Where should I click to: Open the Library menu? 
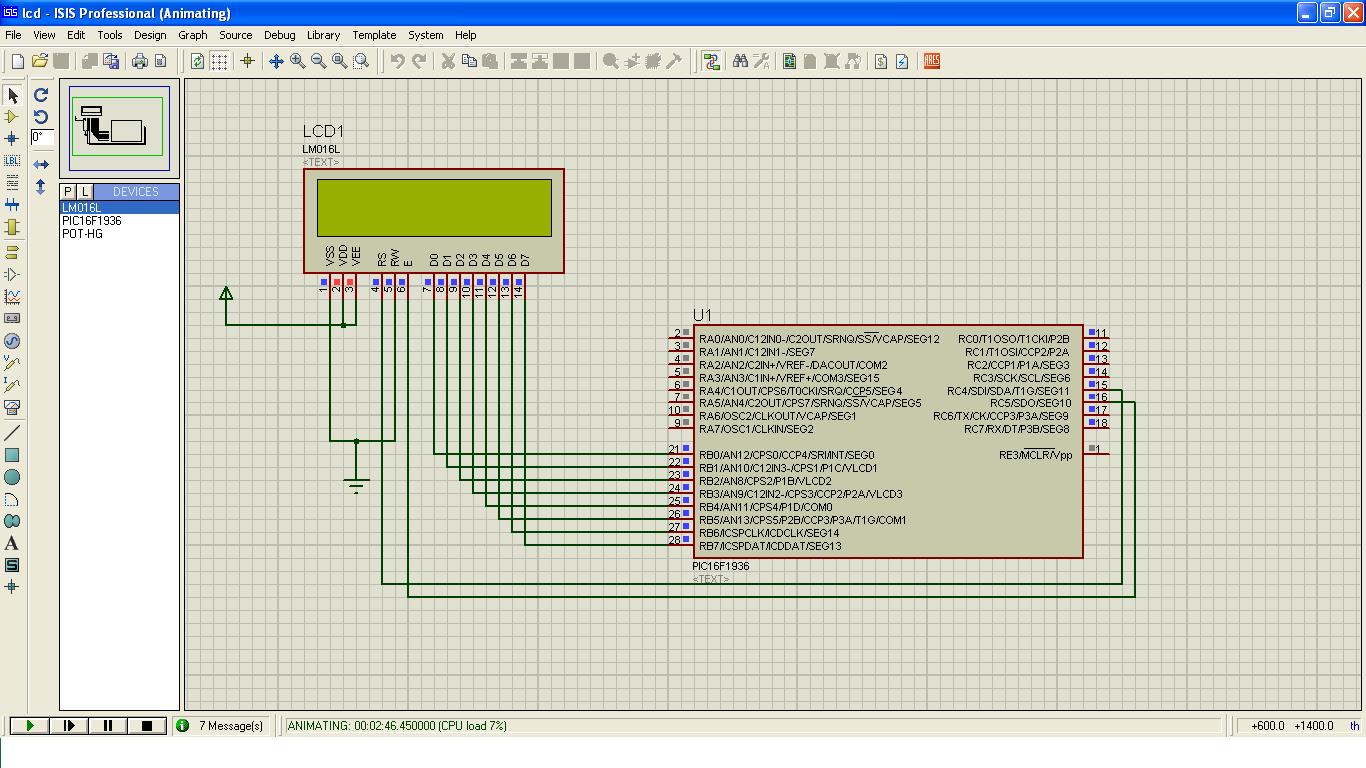(x=323, y=35)
